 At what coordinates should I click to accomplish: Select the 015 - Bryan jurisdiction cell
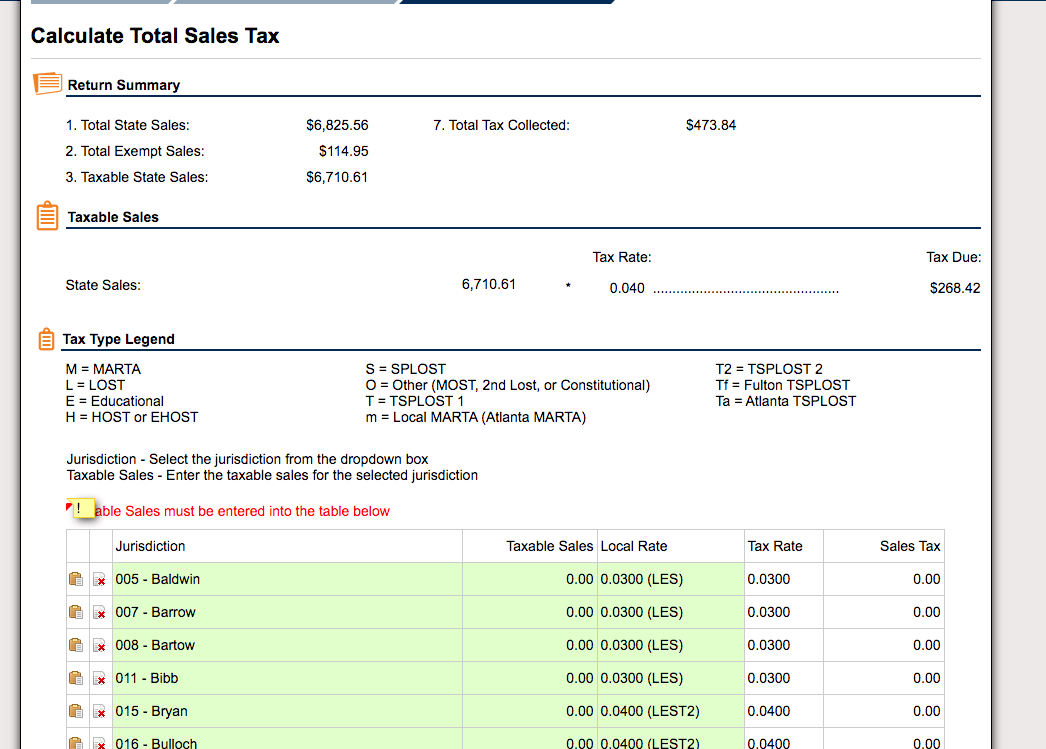[288, 711]
